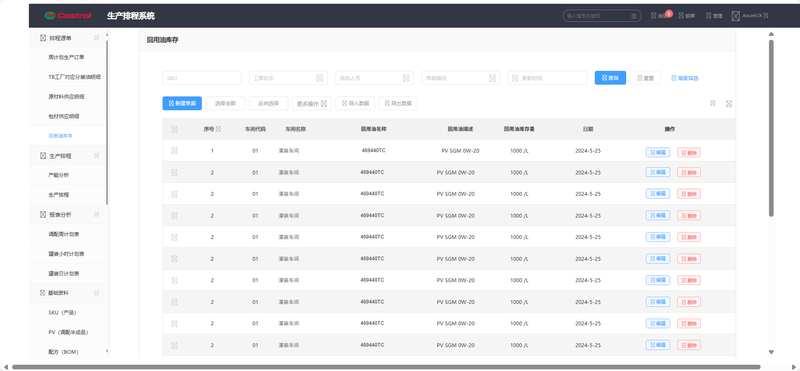Click the 锁屏 lock screen icon

681,16
